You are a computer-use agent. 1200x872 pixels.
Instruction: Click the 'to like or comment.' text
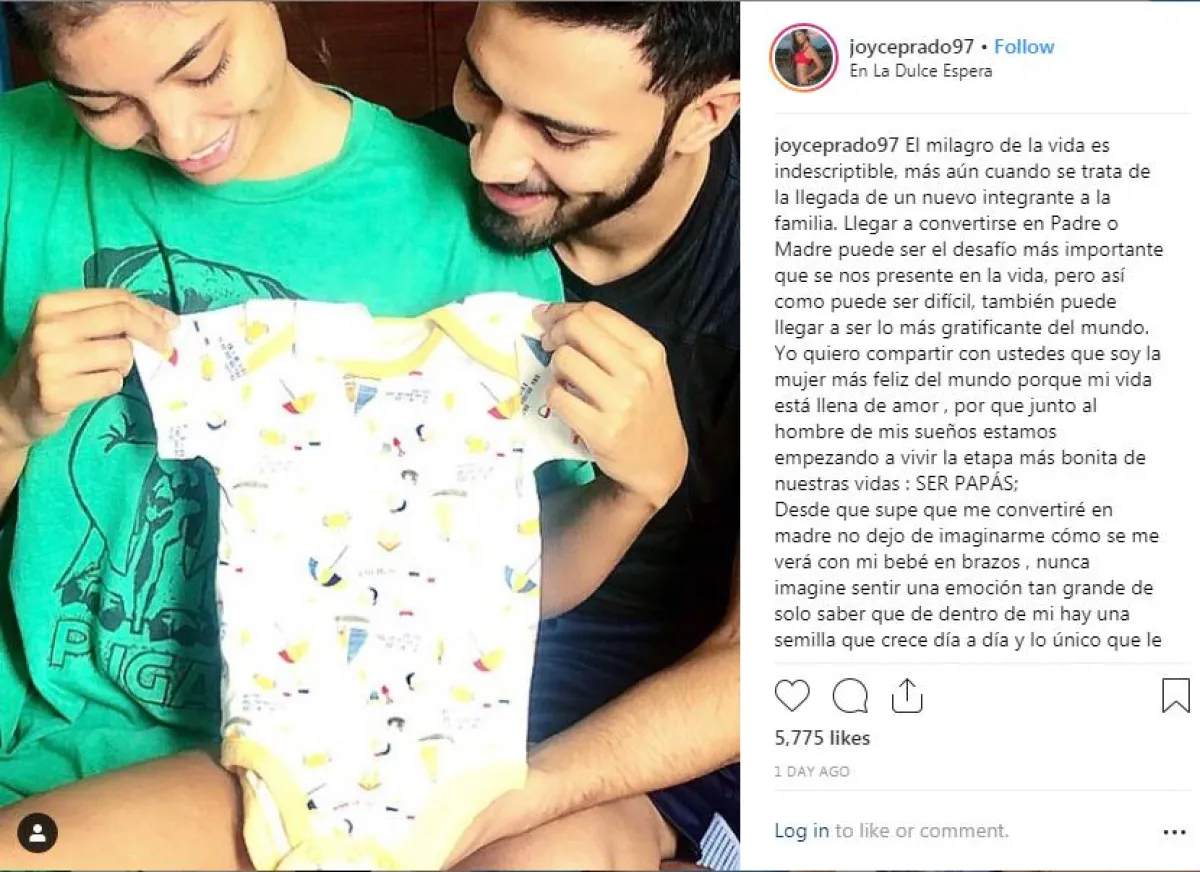pyautogui.click(x=922, y=830)
